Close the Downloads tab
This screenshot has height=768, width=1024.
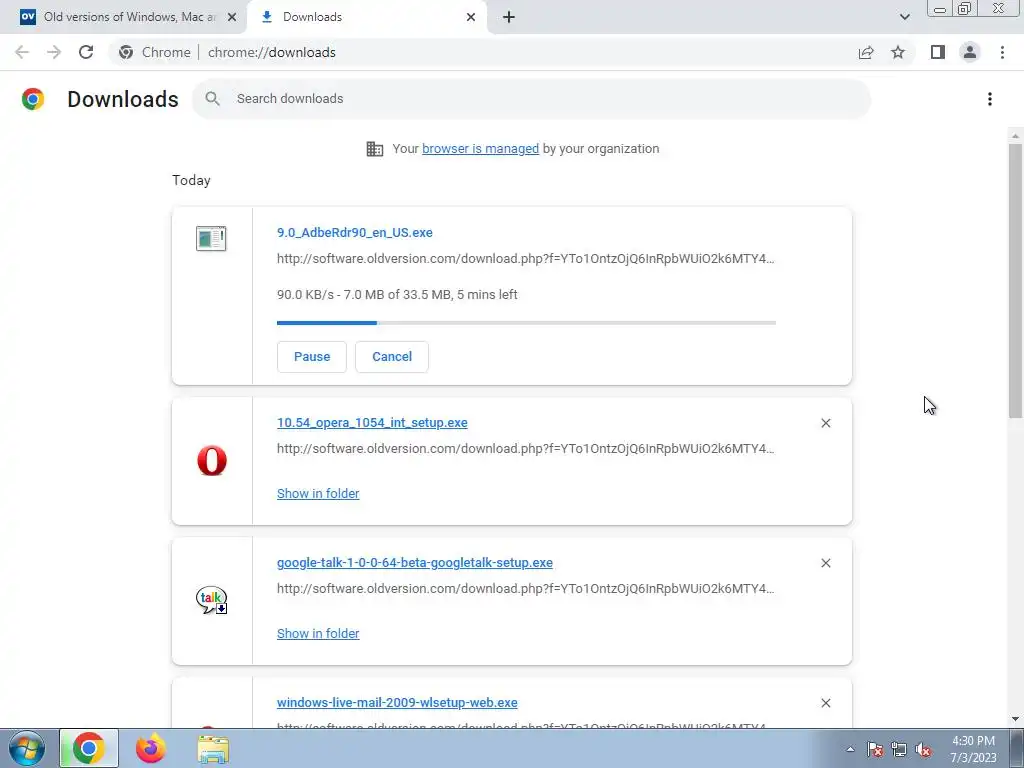471,17
